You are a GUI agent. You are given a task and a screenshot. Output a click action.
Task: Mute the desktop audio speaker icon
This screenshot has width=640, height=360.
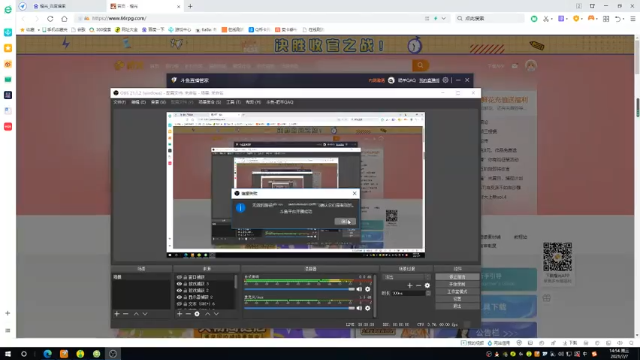[359, 289]
